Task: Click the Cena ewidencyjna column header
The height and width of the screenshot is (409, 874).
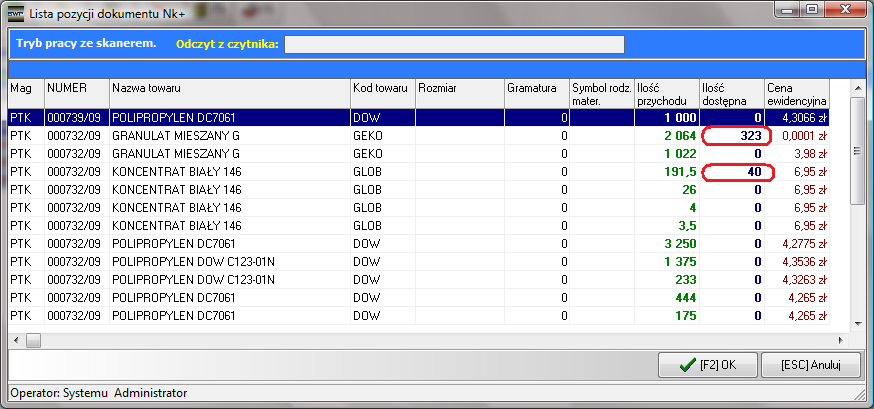Action: tap(797, 94)
